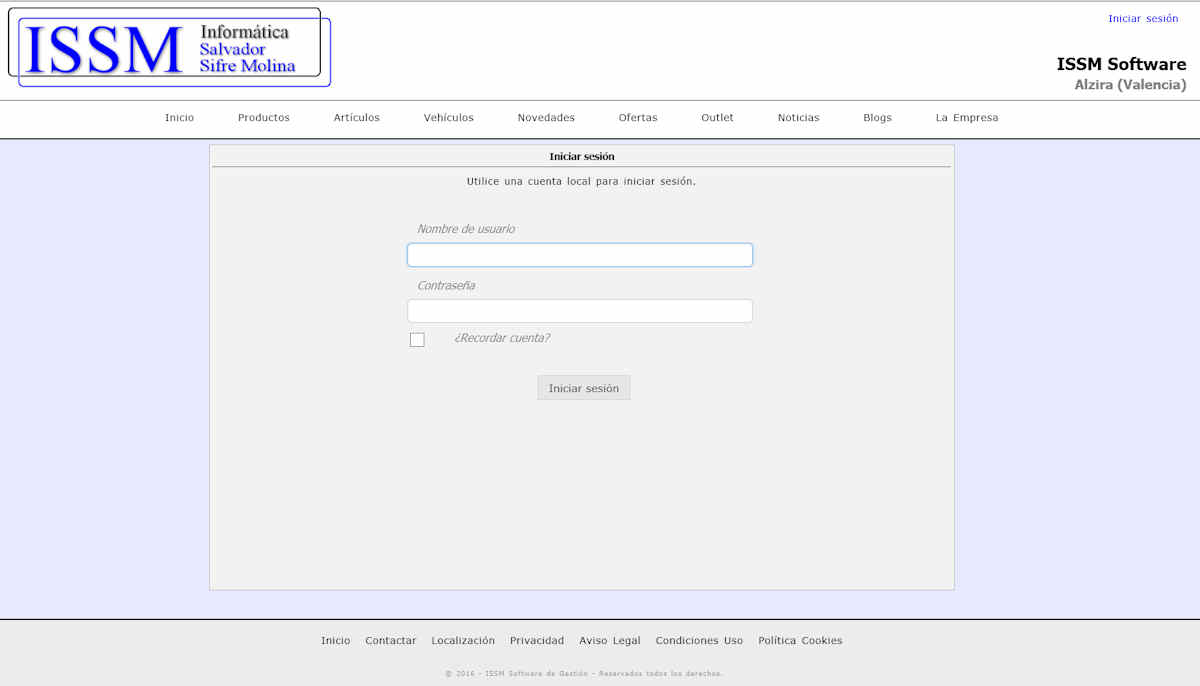Visit the Localización page

pyautogui.click(x=463, y=640)
